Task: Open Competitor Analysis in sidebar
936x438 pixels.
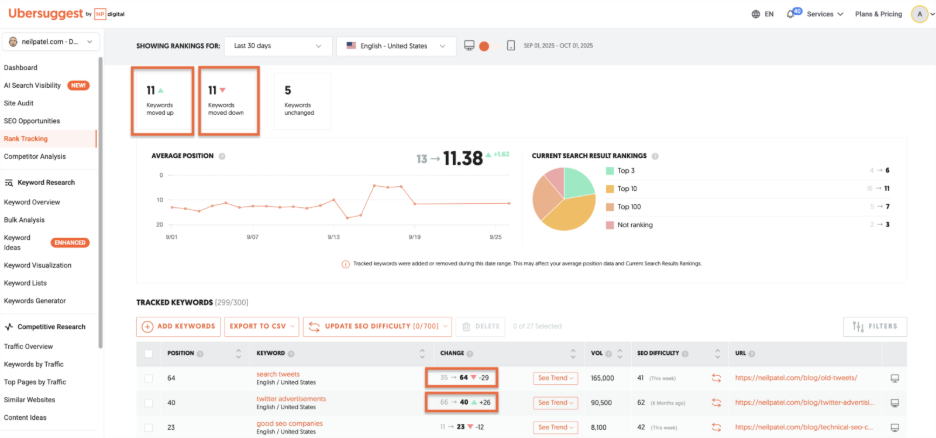Action: point(35,156)
